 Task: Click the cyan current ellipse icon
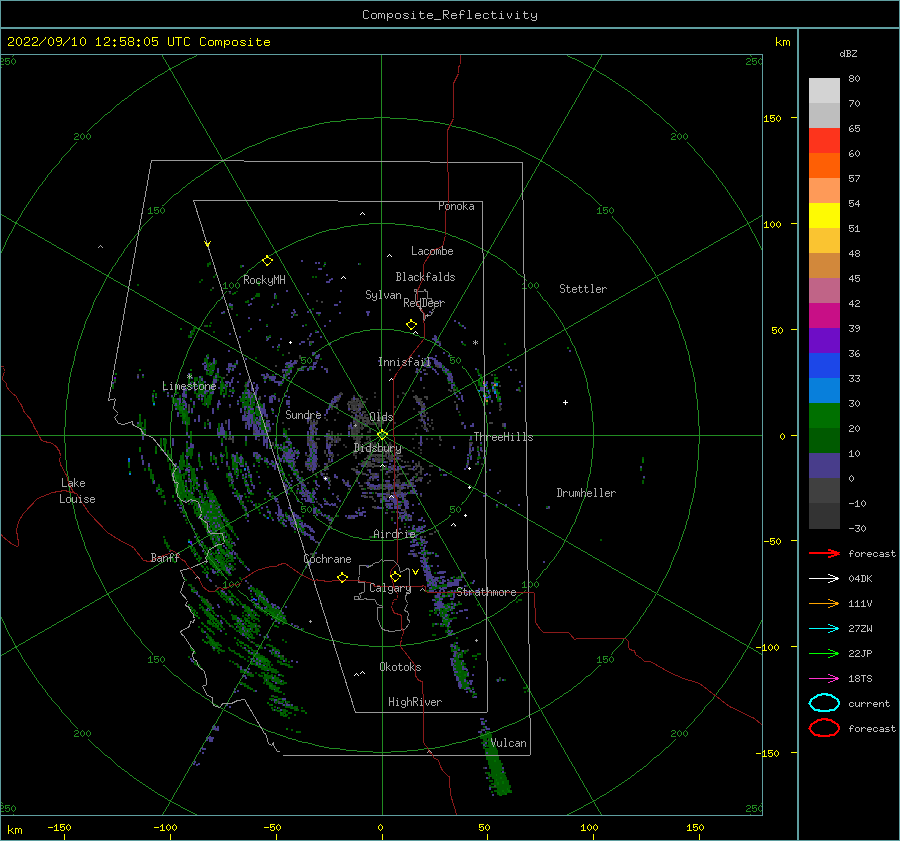click(824, 703)
